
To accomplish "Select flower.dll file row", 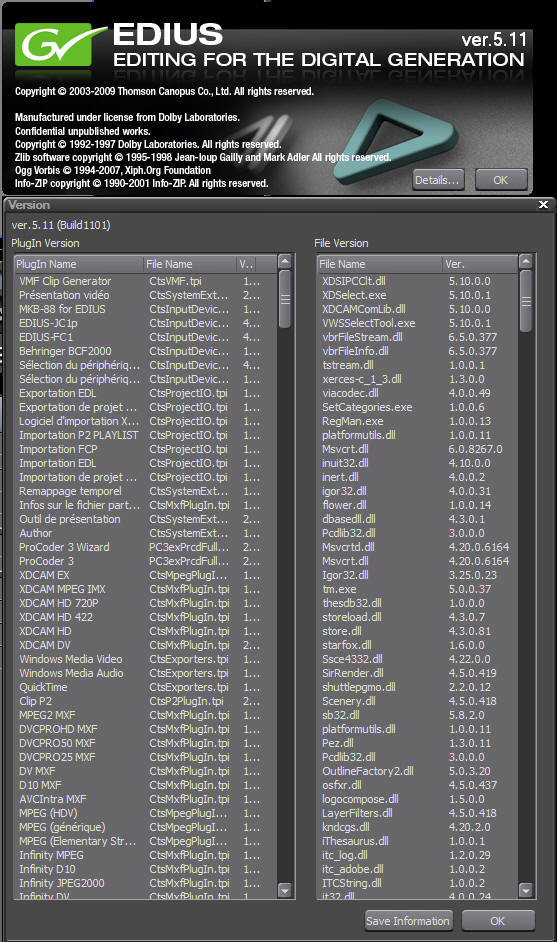I will (417, 505).
